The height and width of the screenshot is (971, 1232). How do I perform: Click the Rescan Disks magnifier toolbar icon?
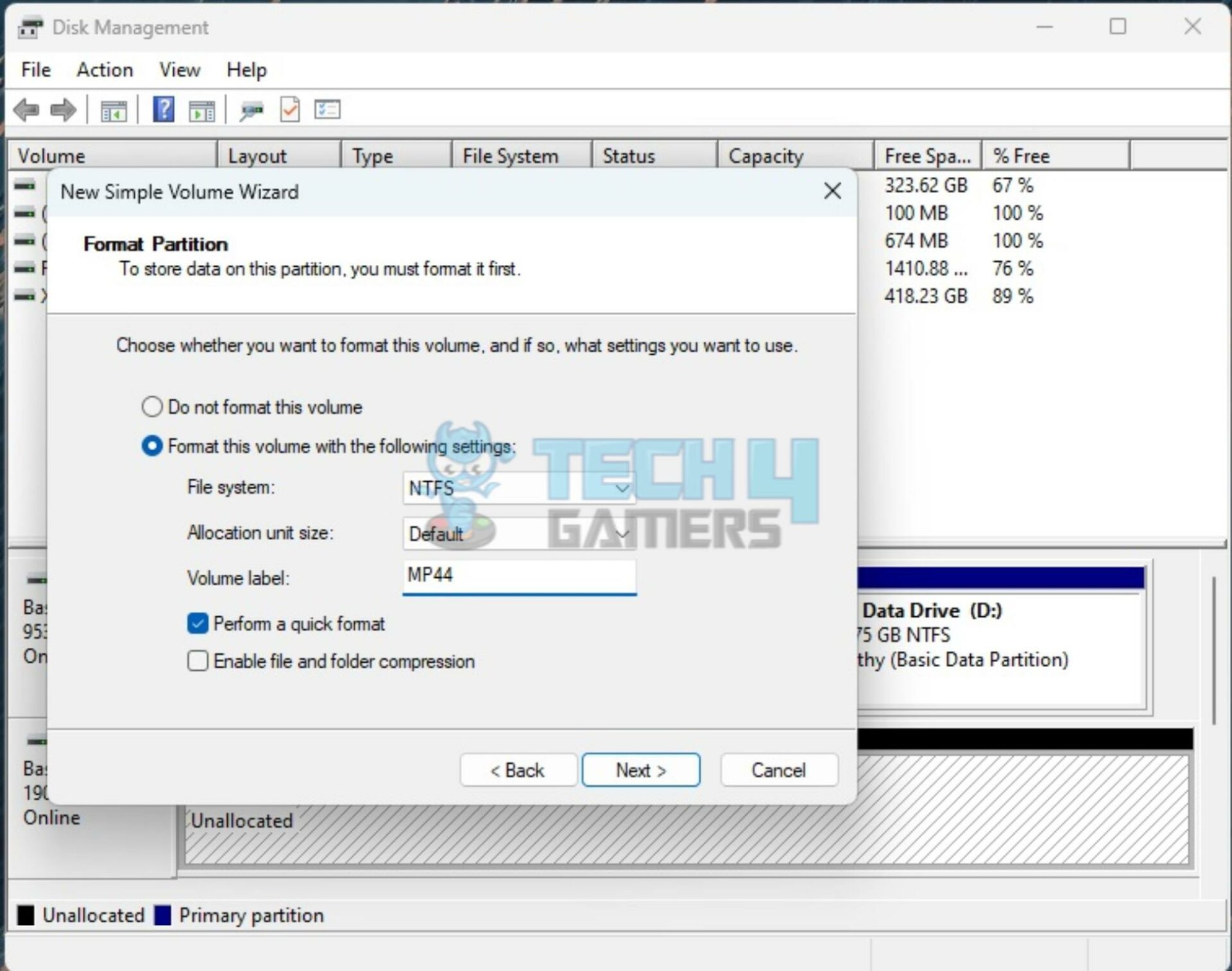point(251,110)
